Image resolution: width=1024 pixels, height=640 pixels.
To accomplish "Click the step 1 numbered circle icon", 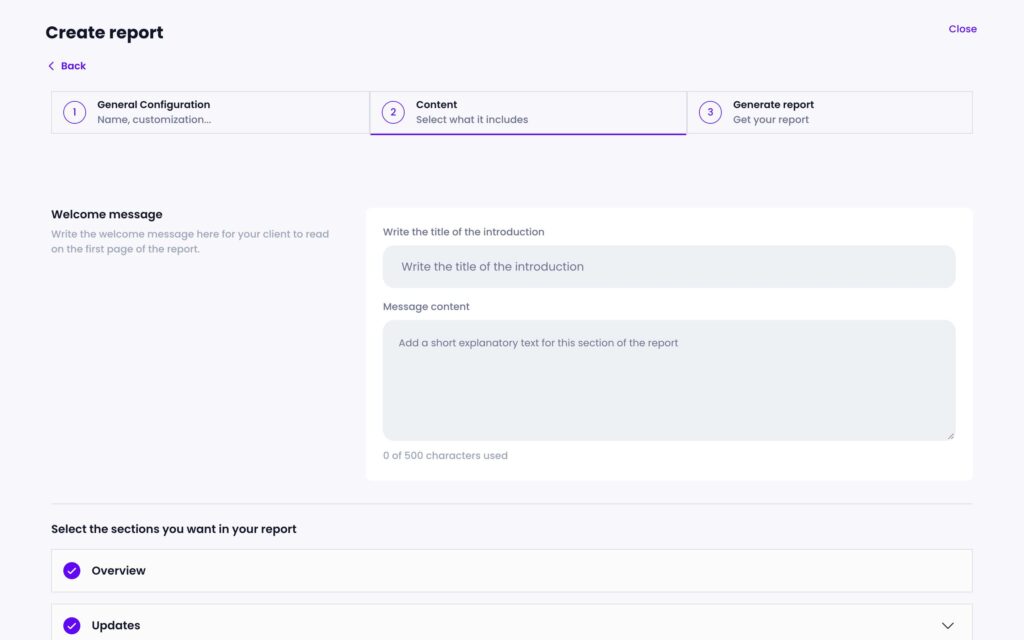I will coord(74,112).
